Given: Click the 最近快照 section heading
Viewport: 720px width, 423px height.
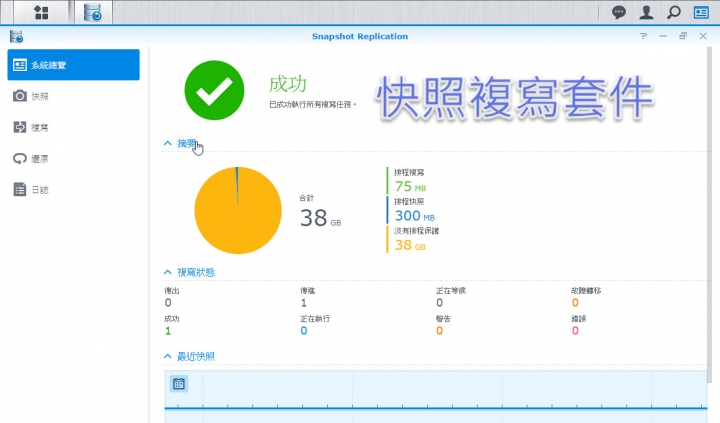Looking at the screenshot, I should (196, 356).
